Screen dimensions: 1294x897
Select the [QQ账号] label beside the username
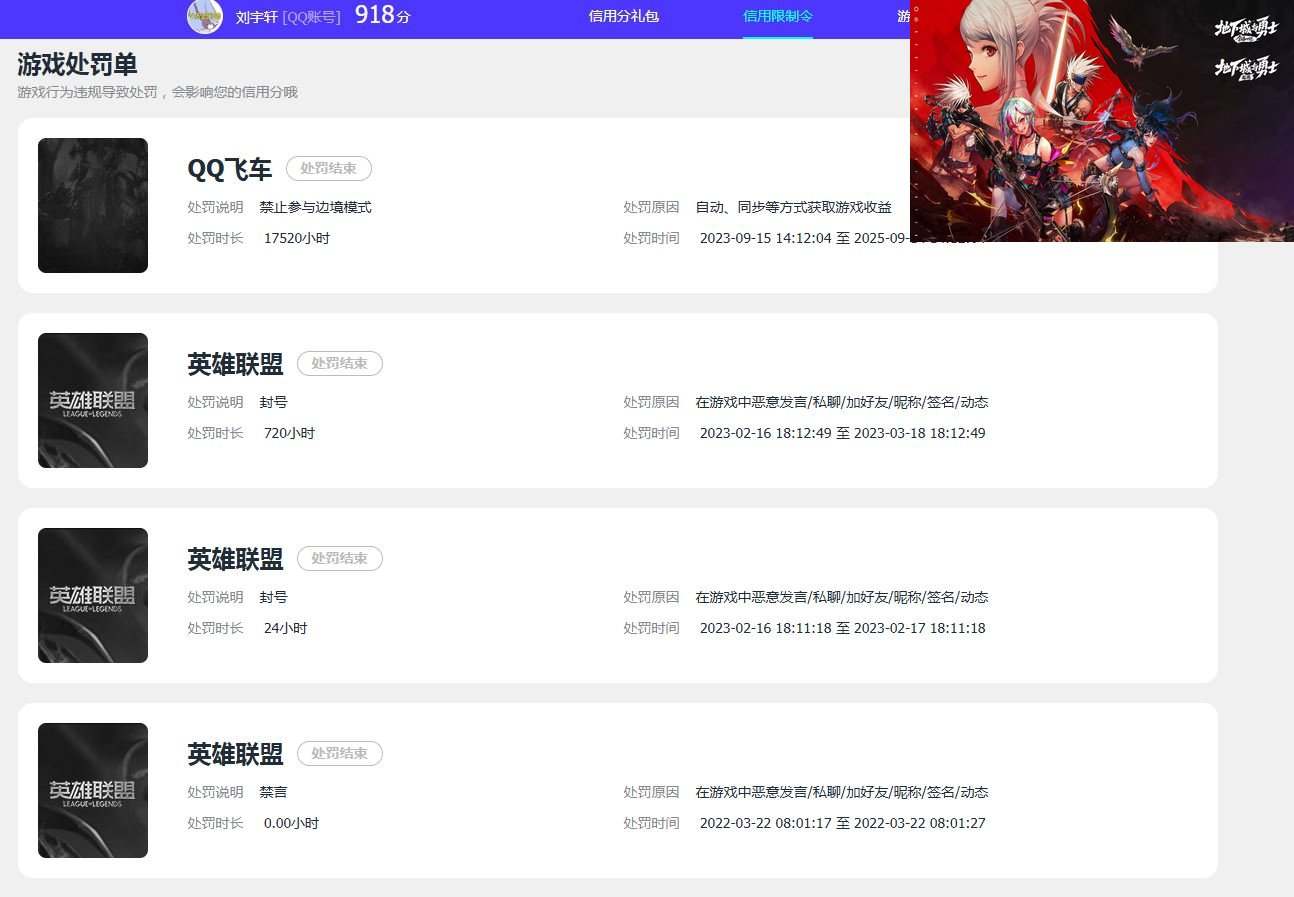pos(312,17)
